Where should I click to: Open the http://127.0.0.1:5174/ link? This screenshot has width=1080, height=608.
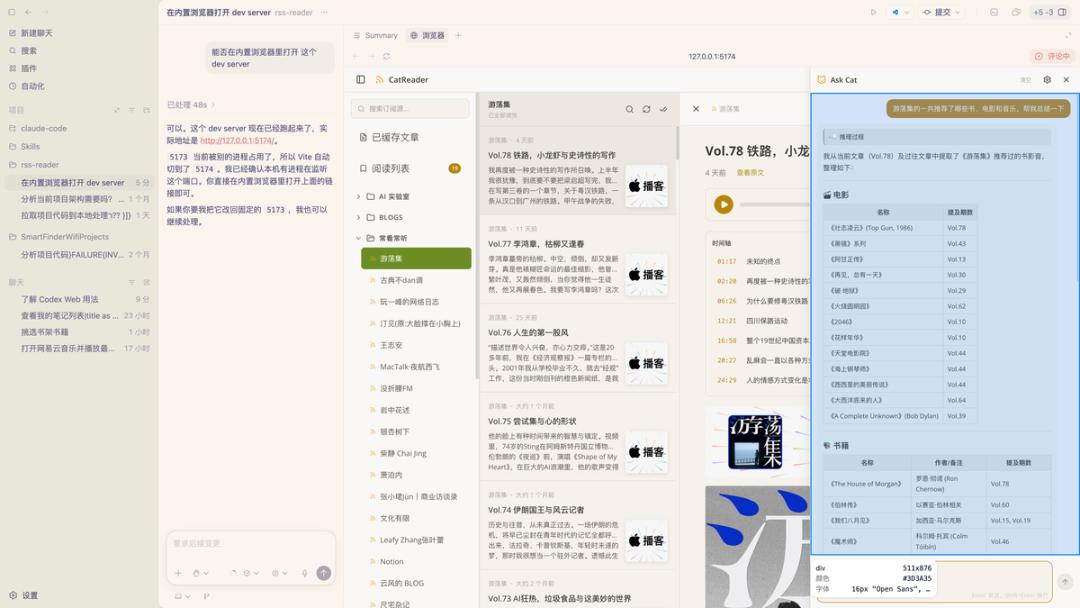click(x=238, y=140)
